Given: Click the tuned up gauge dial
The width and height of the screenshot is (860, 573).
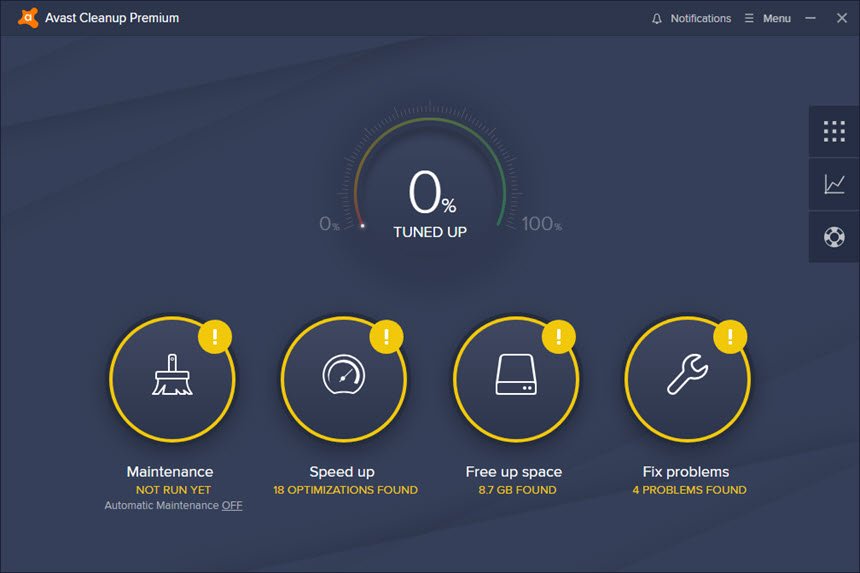Looking at the screenshot, I should tap(430, 171).
